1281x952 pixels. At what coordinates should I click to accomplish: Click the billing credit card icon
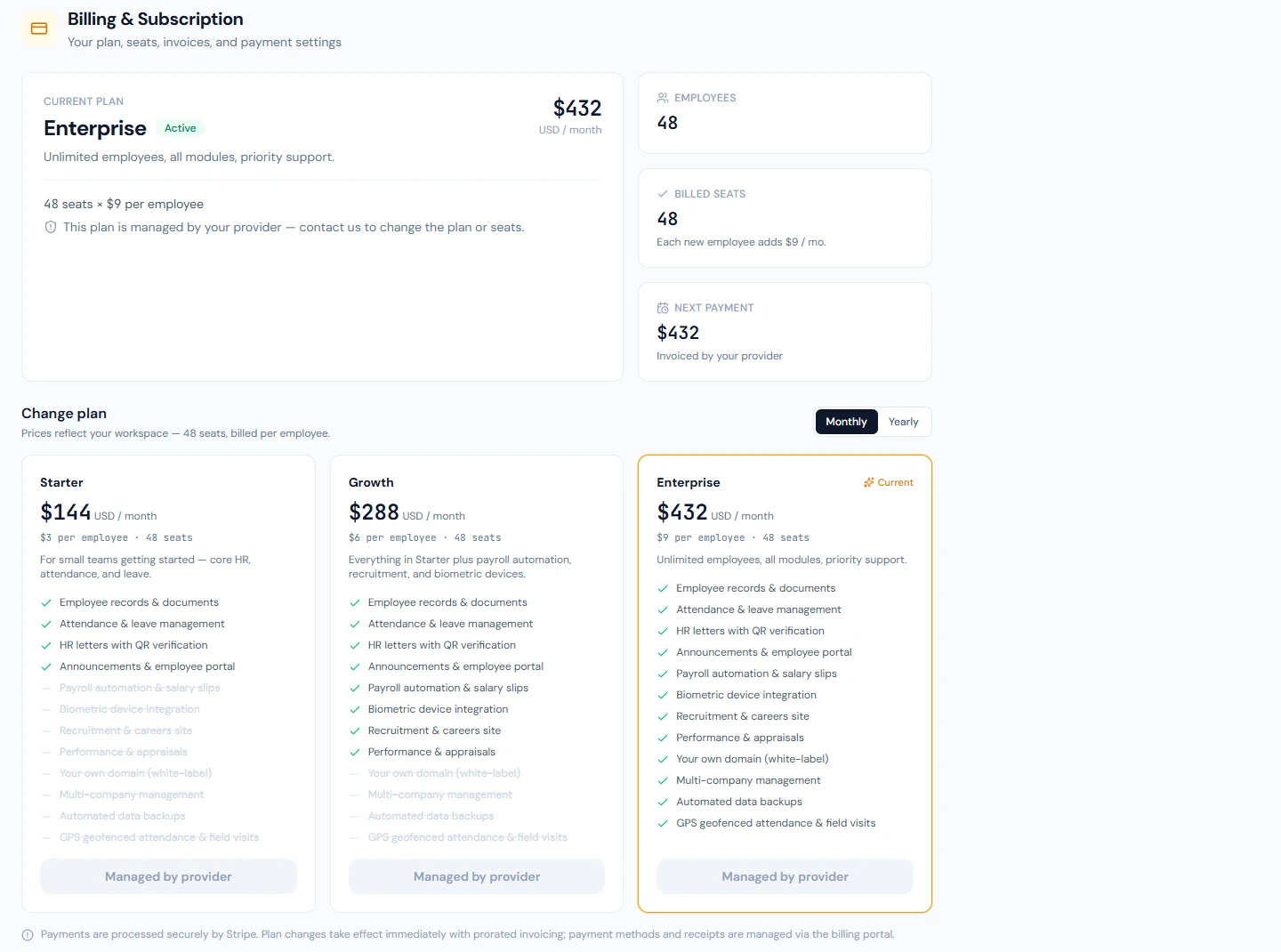click(x=39, y=28)
